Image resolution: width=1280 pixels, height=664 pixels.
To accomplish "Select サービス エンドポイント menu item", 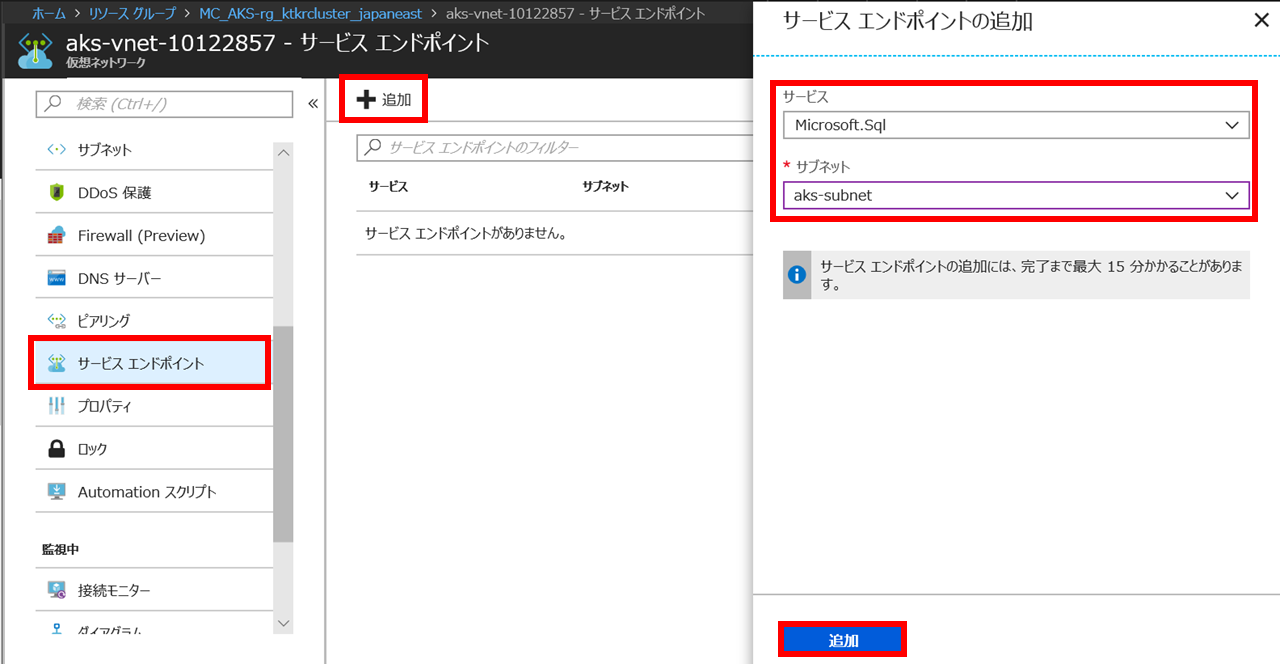I will tap(151, 363).
